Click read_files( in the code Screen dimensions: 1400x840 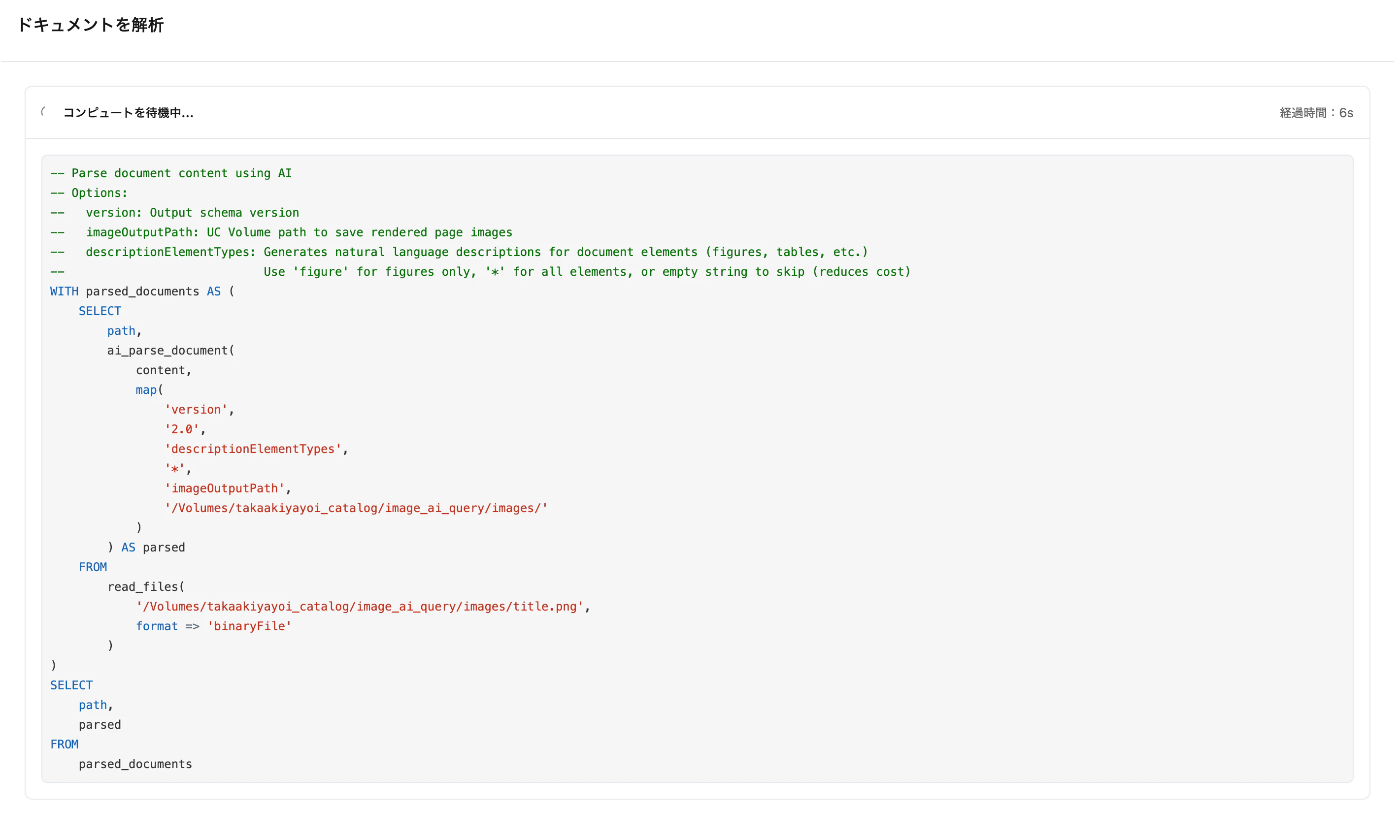(x=146, y=587)
